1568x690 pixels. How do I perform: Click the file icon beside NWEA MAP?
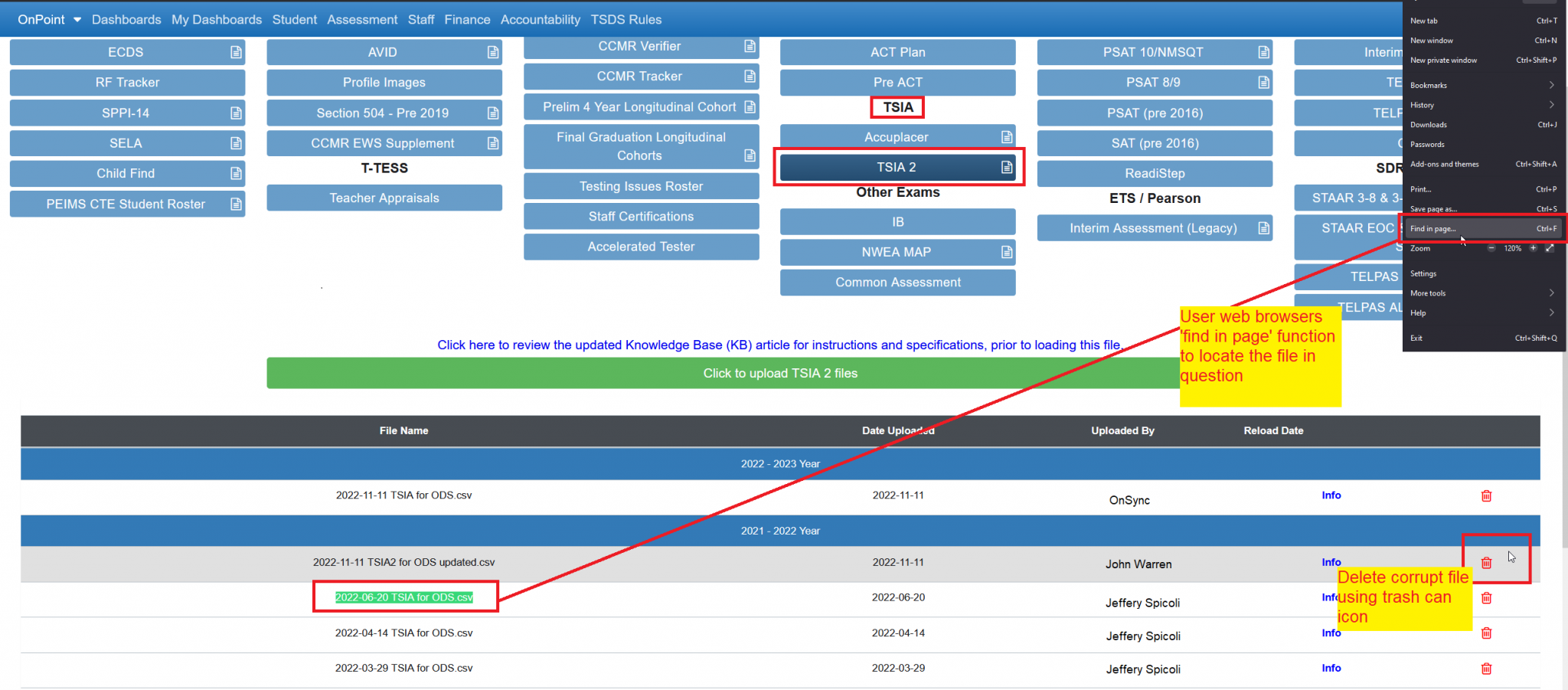tap(1005, 252)
